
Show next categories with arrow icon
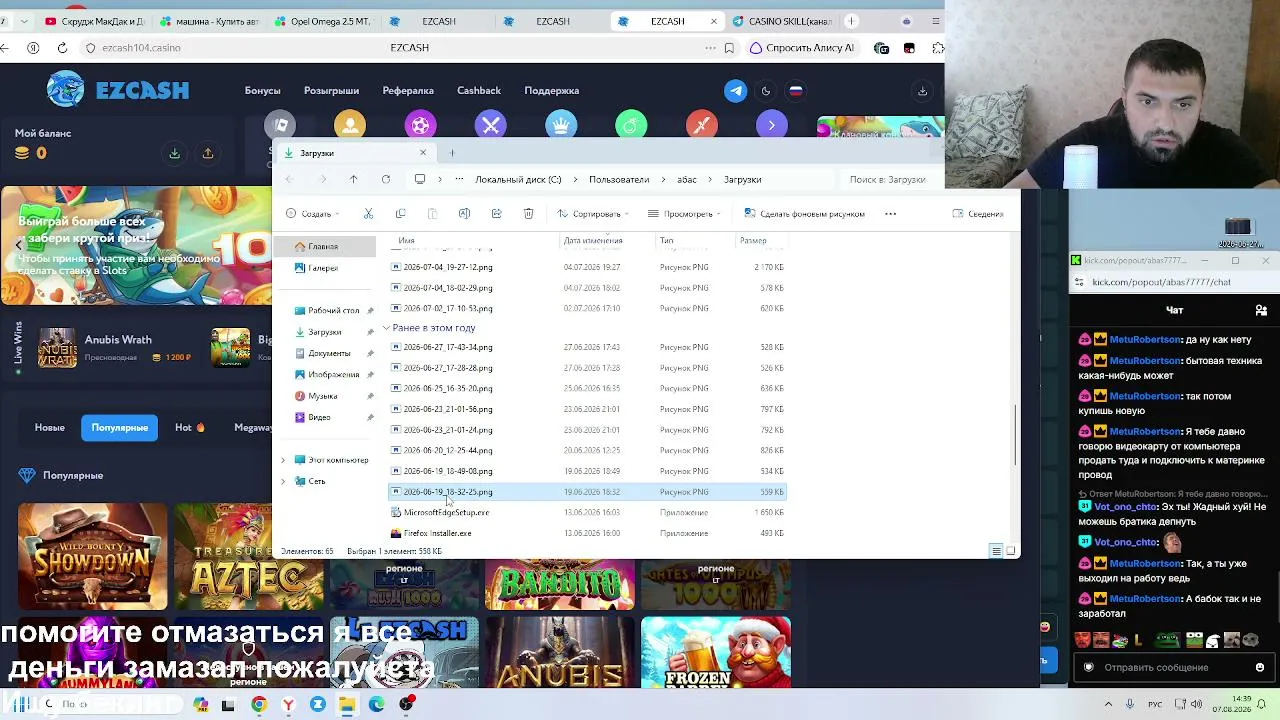(x=771, y=125)
